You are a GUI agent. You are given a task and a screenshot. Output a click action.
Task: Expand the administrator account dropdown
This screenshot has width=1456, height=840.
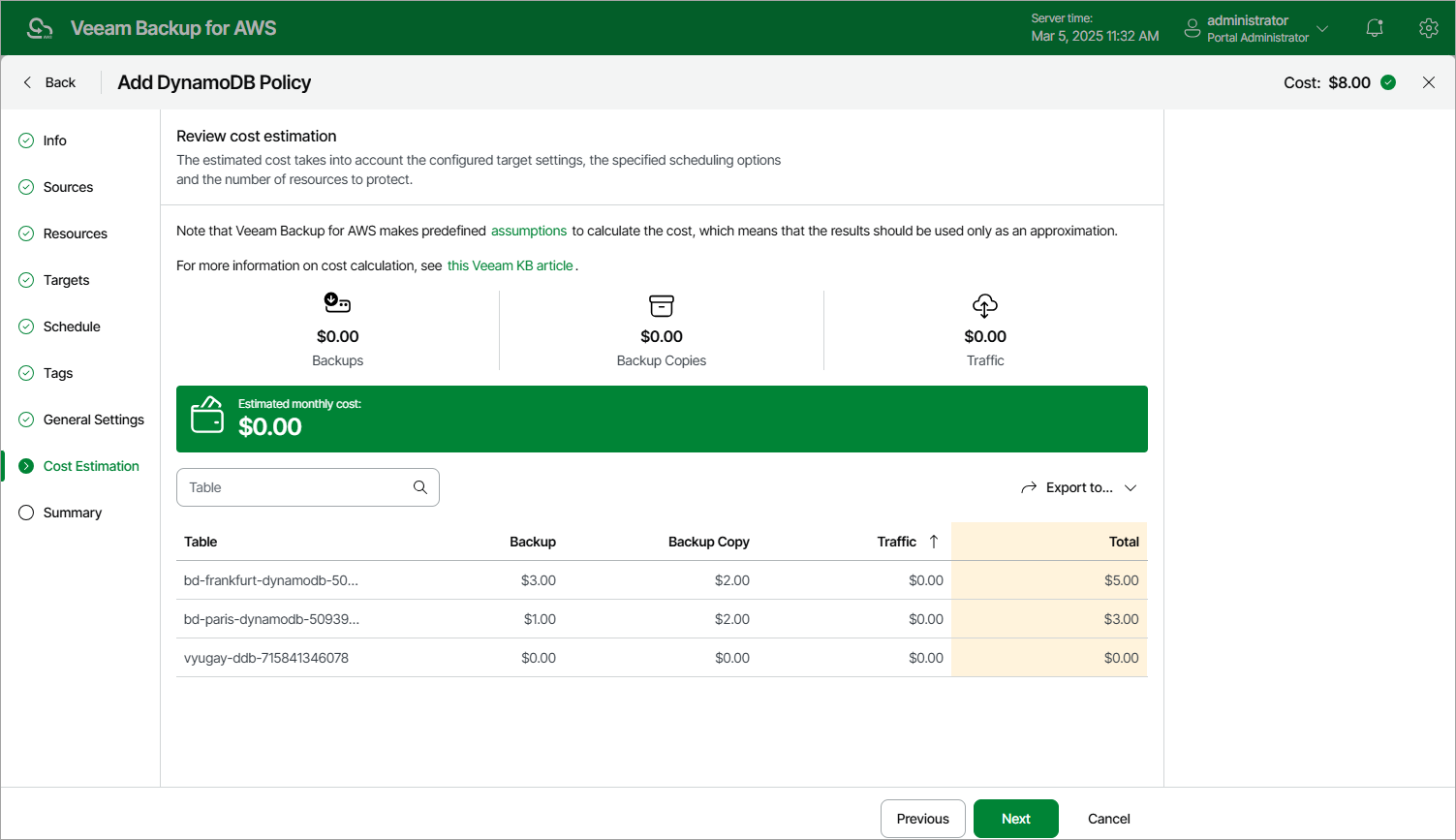pyautogui.click(x=1322, y=28)
